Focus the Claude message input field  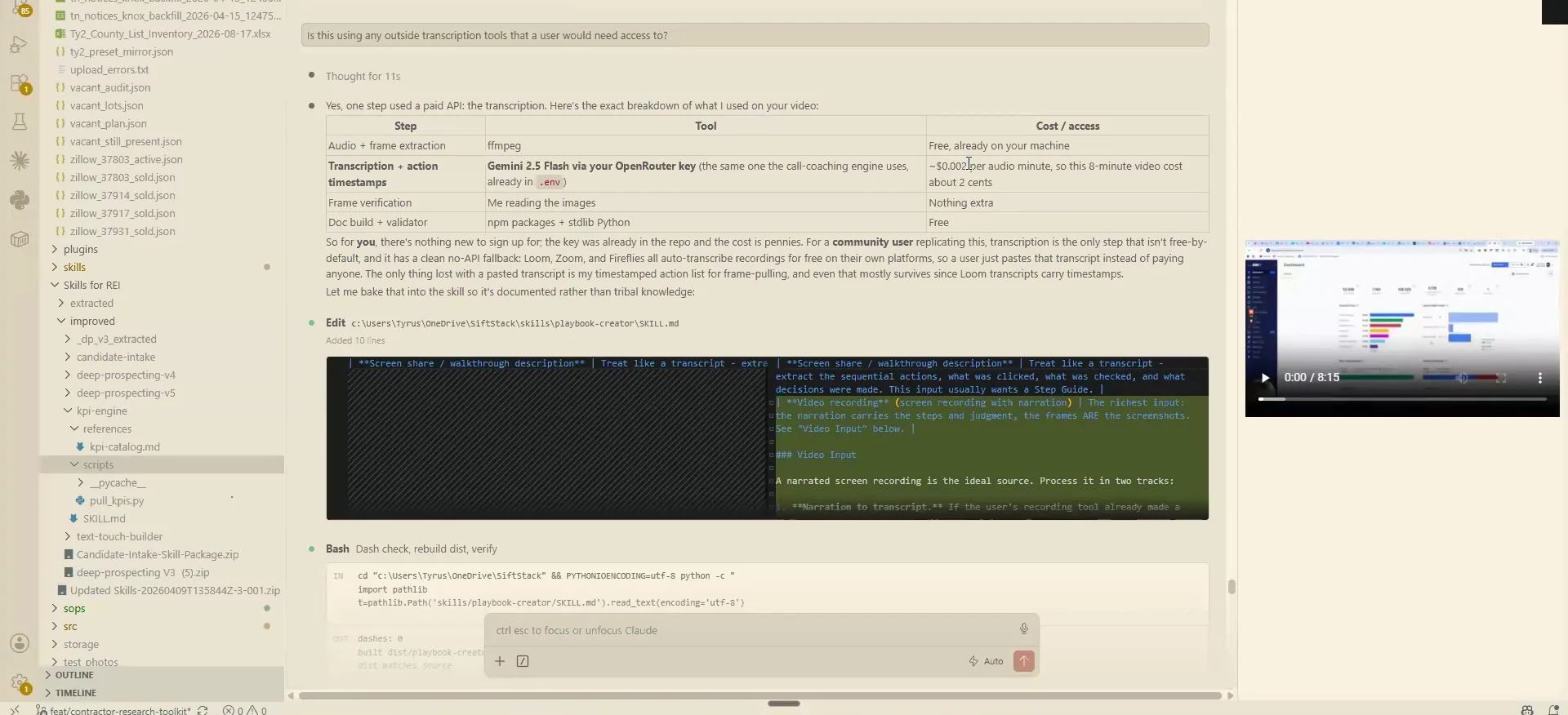click(x=751, y=630)
